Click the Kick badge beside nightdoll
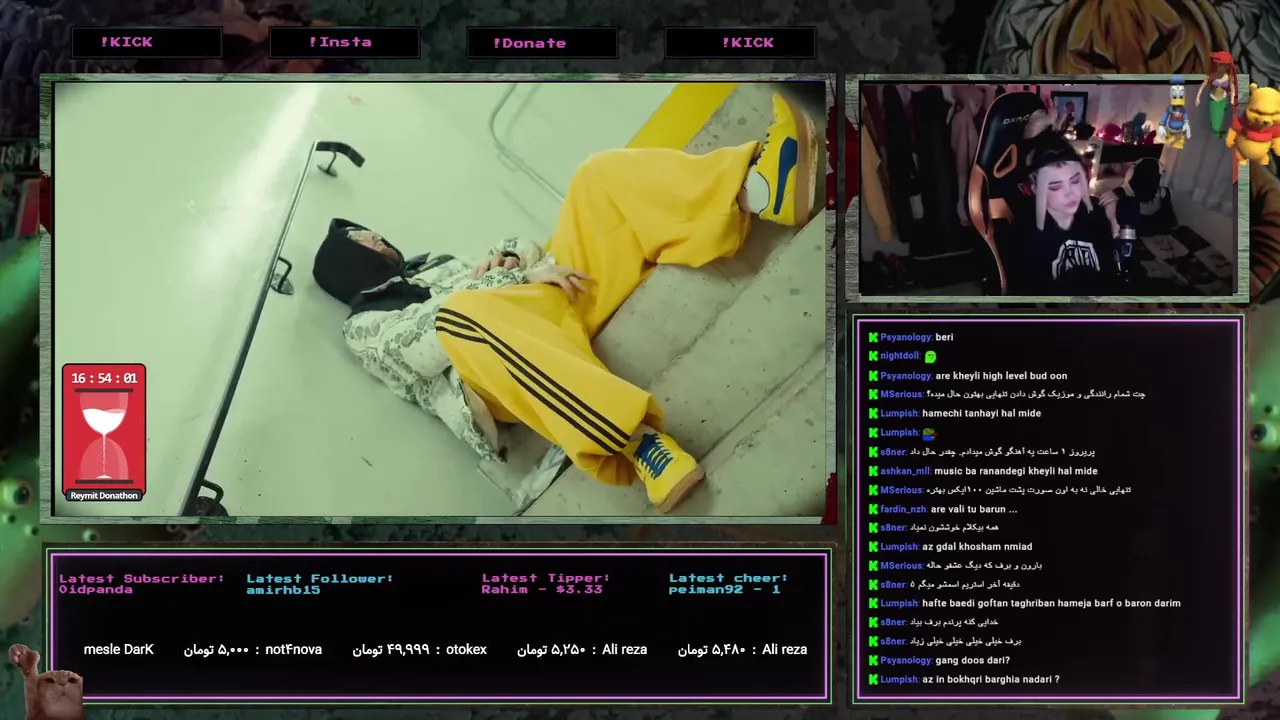The width and height of the screenshot is (1280, 720). pyautogui.click(x=873, y=356)
